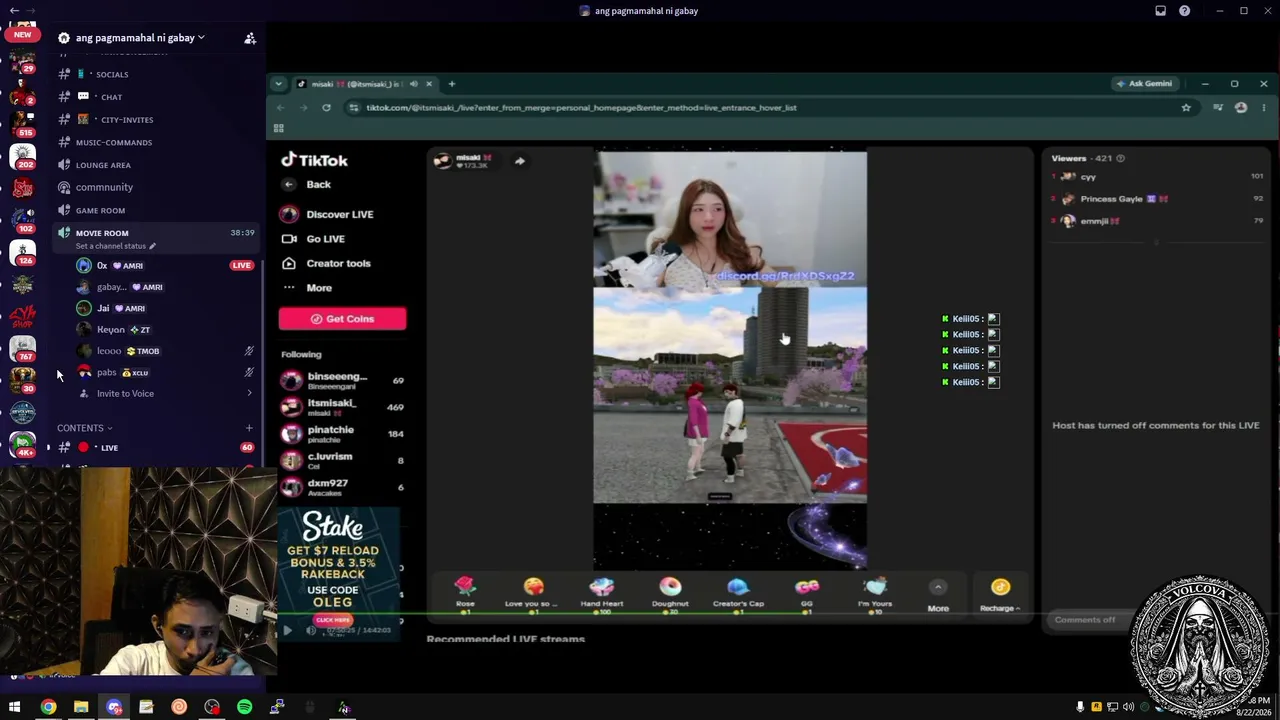Open binseeengani from Following list
This screenshot has height=720, width=1280.
point(342,380)
